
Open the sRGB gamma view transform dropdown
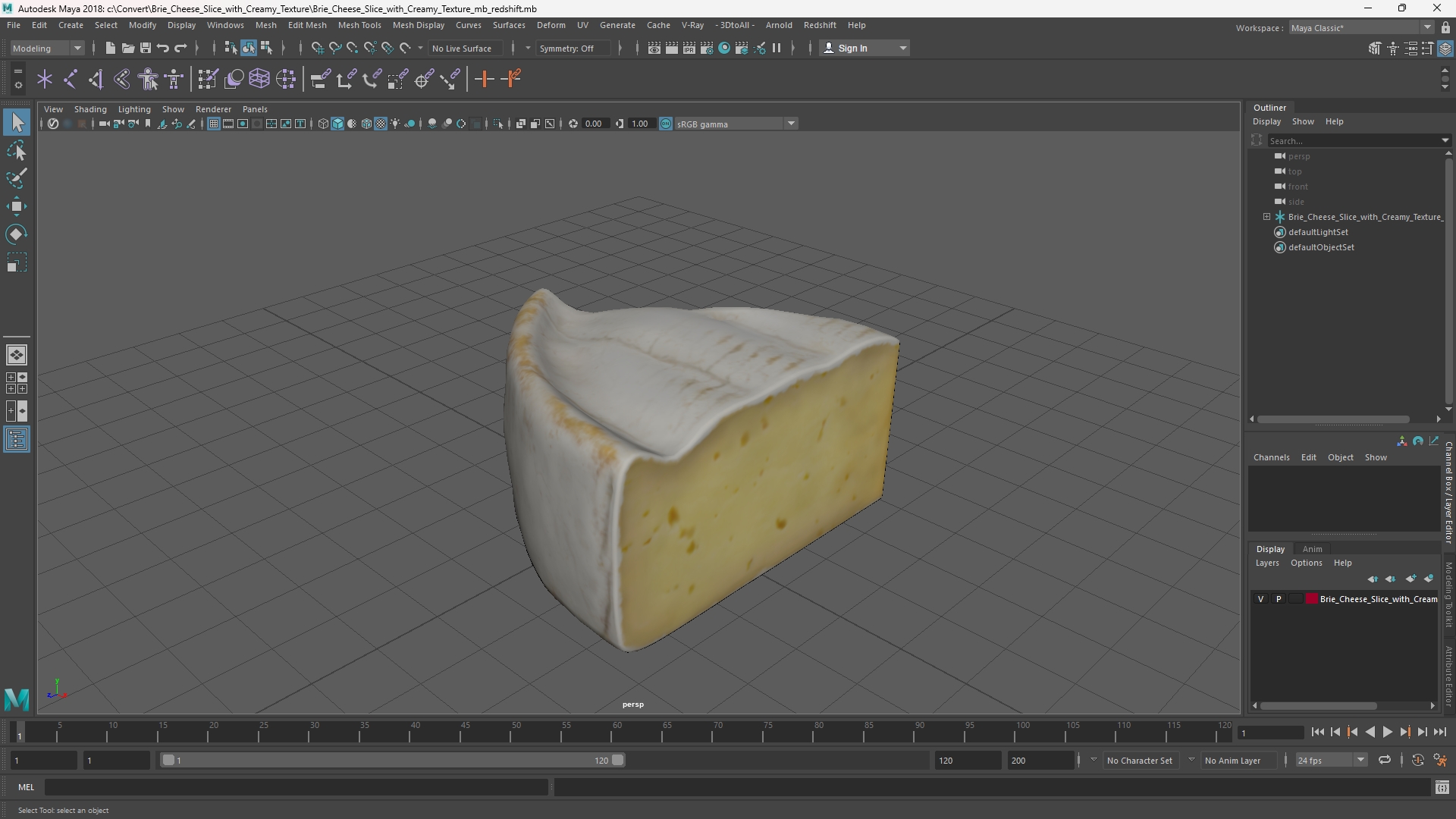point(736,124)
